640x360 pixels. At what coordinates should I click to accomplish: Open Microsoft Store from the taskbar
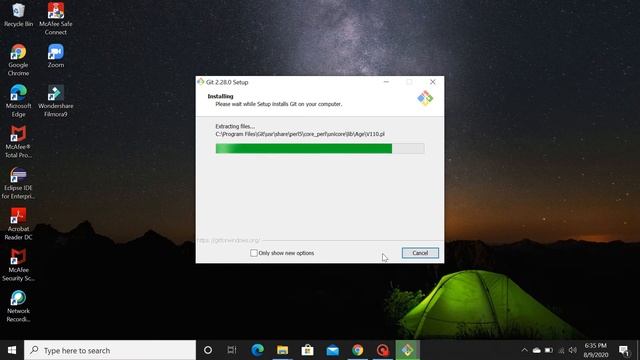(307, 350)
